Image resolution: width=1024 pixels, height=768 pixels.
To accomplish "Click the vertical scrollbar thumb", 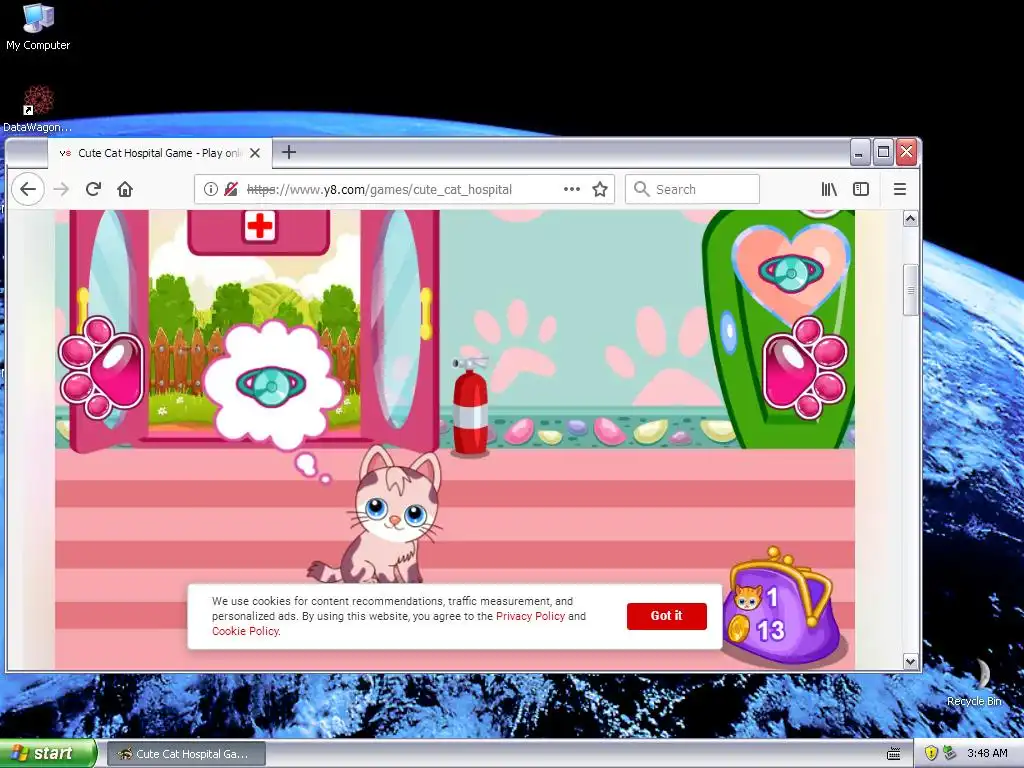I will pos(910,290).
